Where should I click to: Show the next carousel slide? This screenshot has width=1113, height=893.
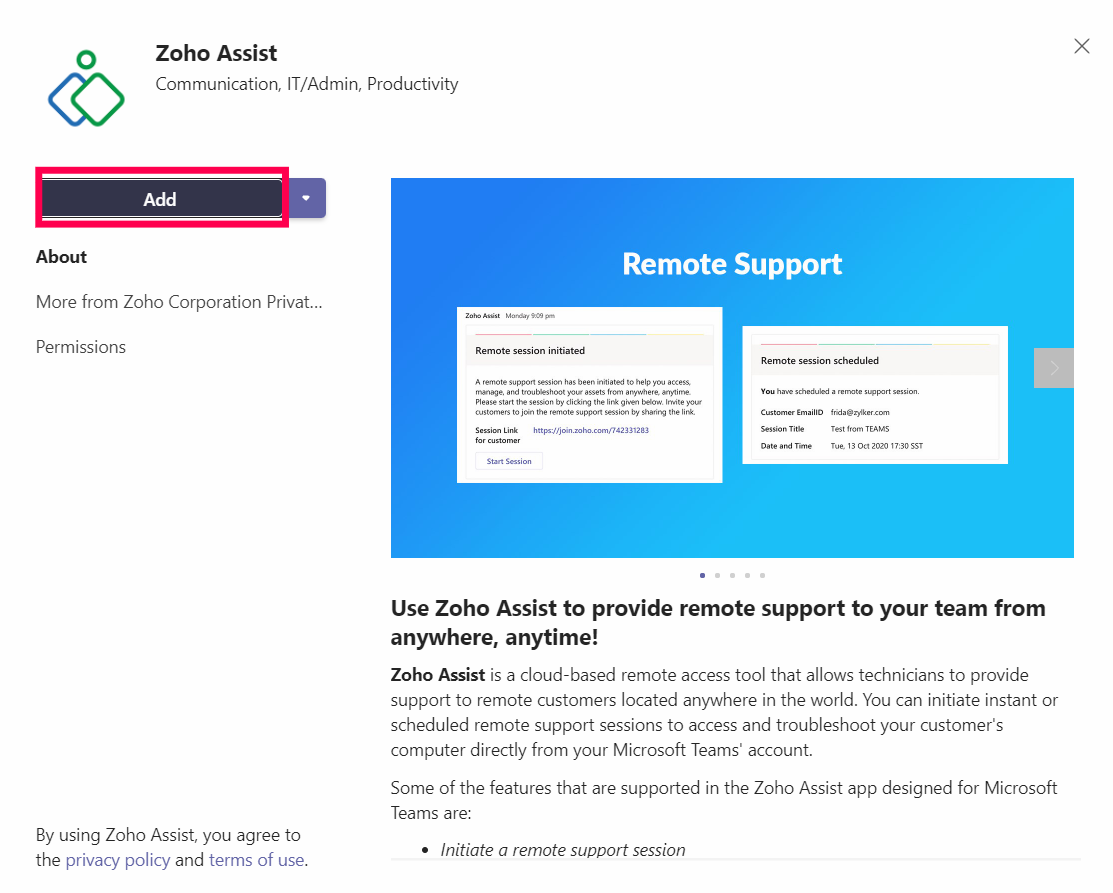click(x=1053, y=368)
